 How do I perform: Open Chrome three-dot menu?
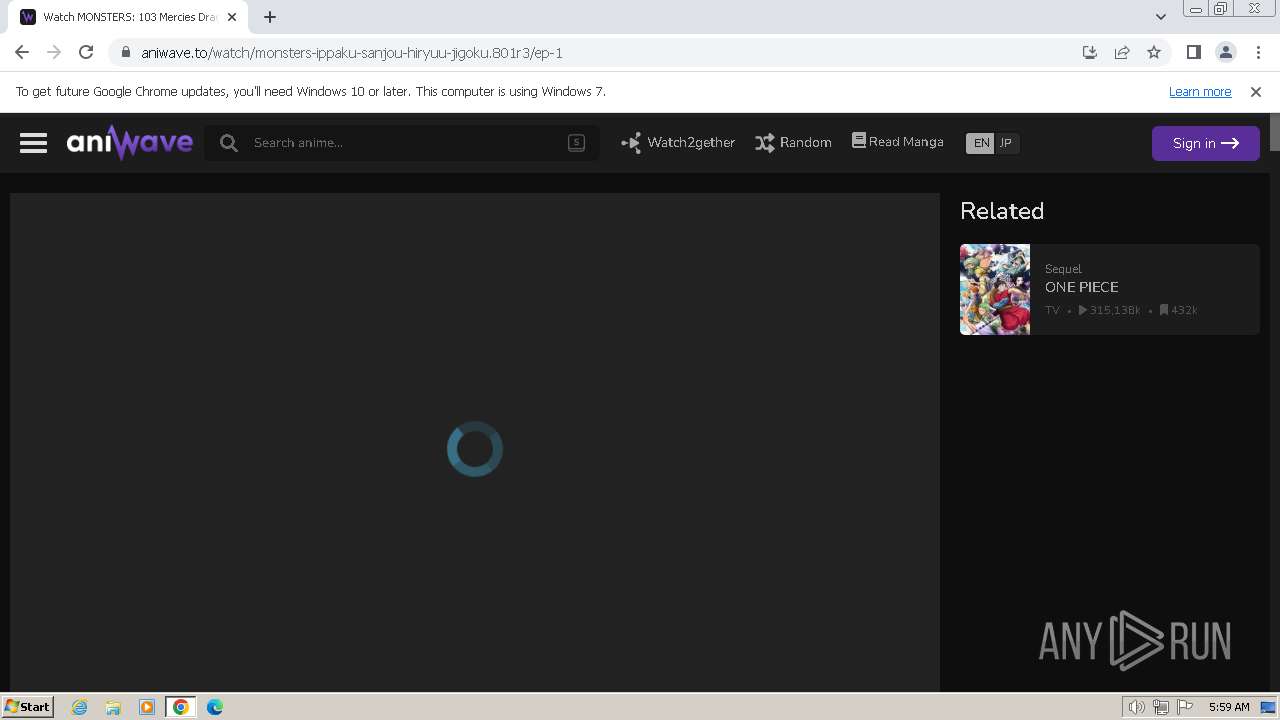pos(1257,52)
